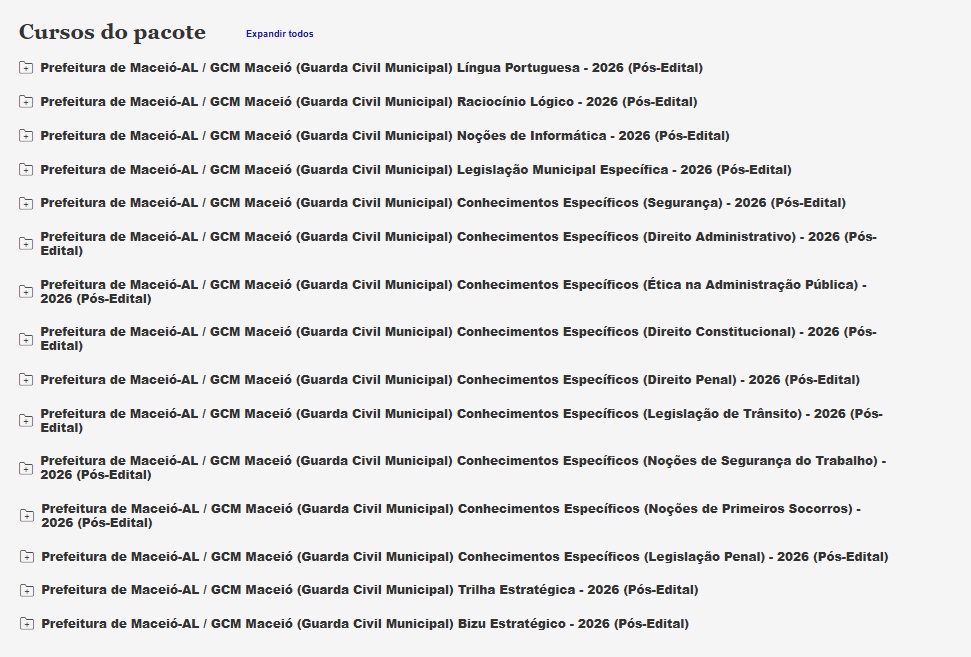This screenshot has width=971, height=657.
Task: Click folder icon for Legislação Municipal Específica
Action: [26, 170]
